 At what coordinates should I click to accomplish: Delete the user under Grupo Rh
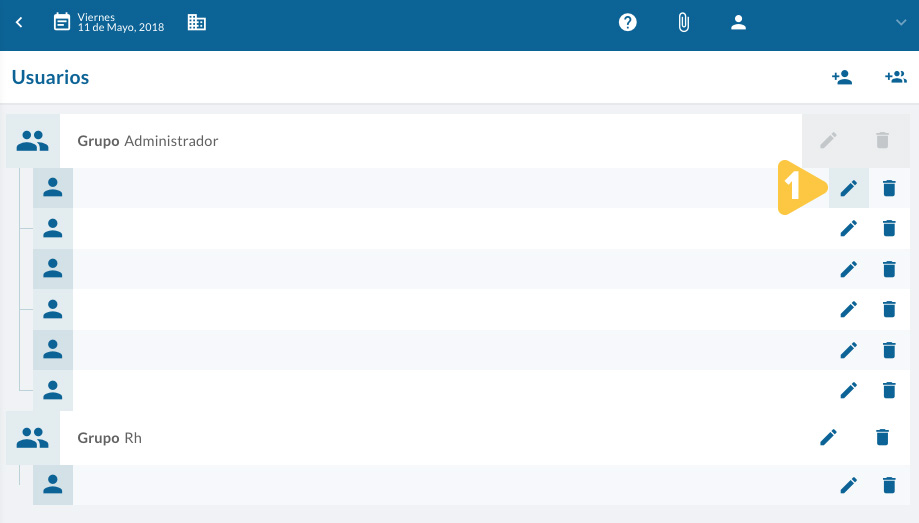(889, 485)
